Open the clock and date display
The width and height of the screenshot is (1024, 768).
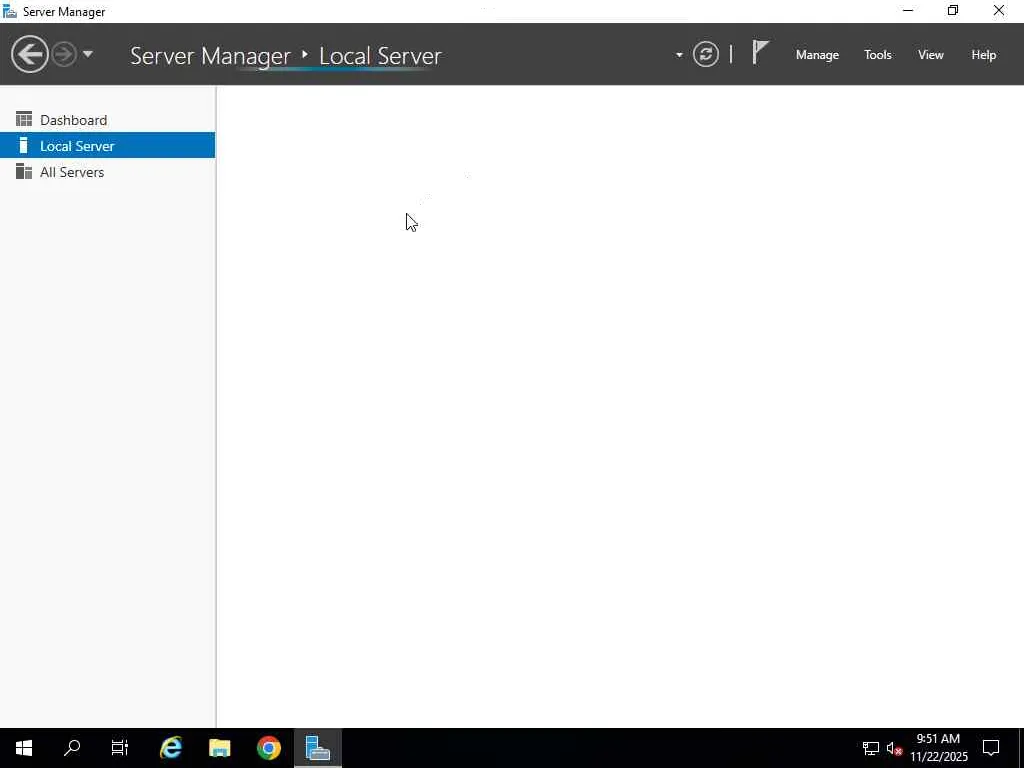pyautogui.click(x=938, y=748)
